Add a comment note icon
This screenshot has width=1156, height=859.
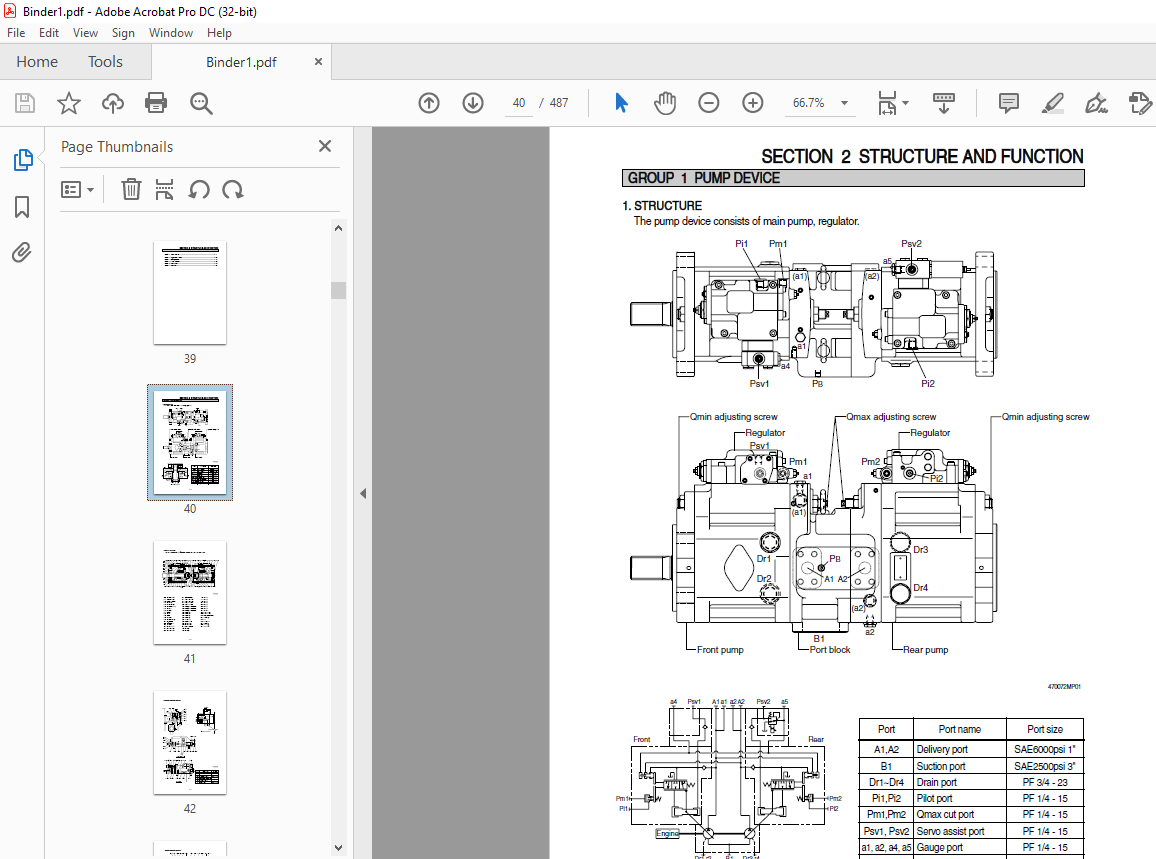pos(1009,103)
